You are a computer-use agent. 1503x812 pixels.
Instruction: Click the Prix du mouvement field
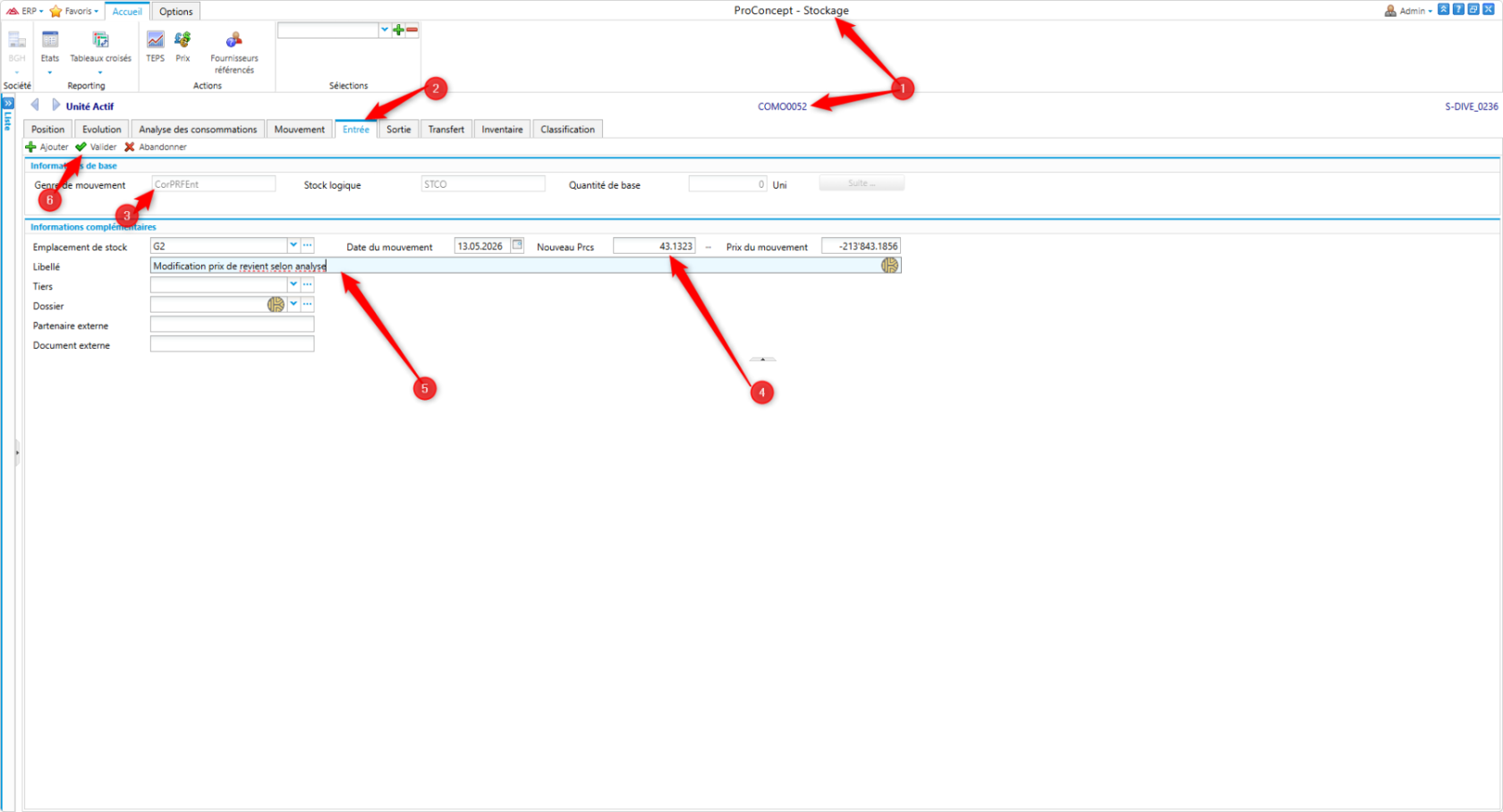tap(861, 246)
